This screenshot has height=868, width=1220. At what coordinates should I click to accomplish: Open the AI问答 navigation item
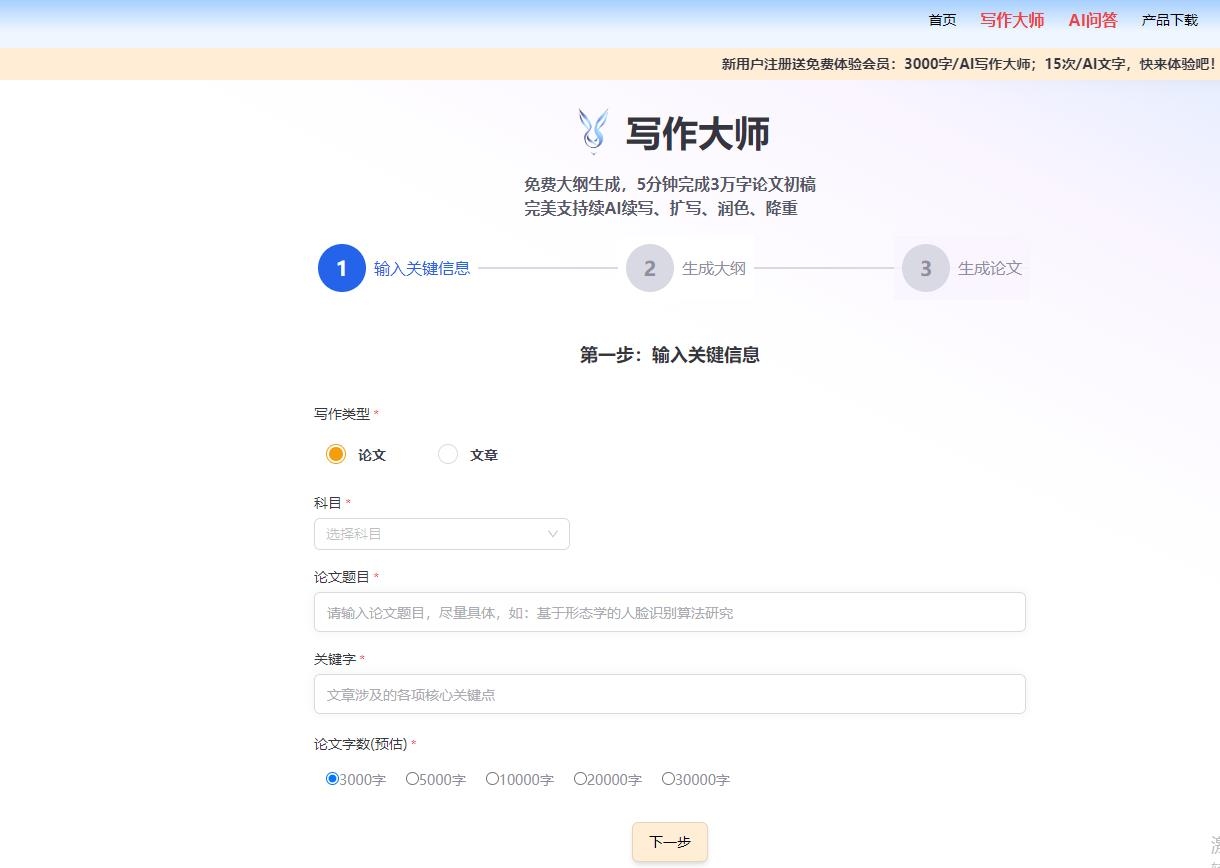[x=1092, y=20]
